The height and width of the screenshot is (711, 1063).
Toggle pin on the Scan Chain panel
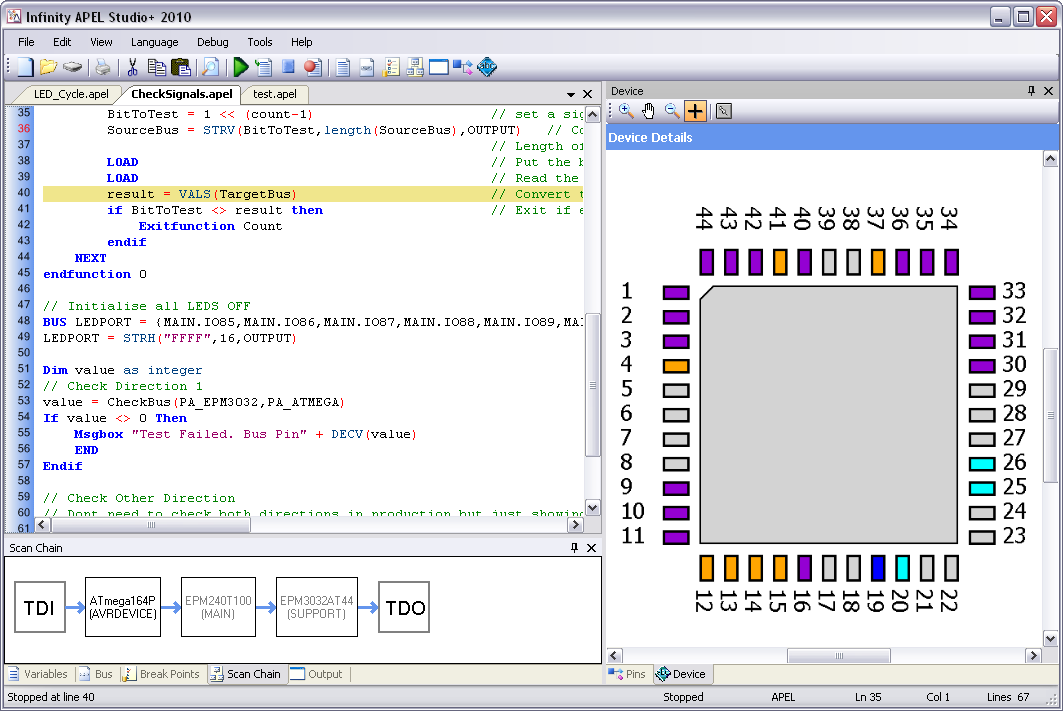point(574,548)
